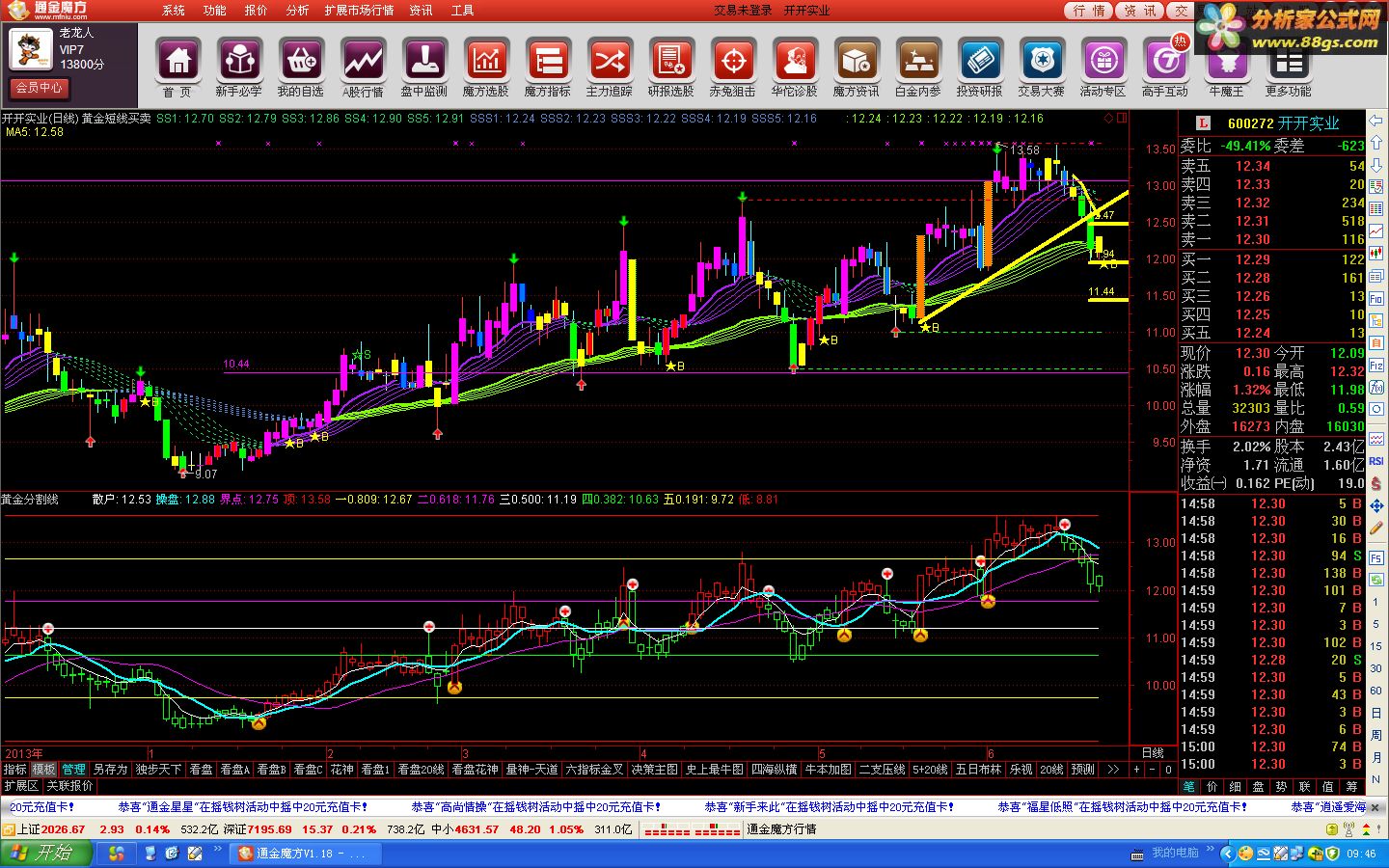Switch to the 五日布林 template tab
This screenshot has height=868, width=1389.
979,770
